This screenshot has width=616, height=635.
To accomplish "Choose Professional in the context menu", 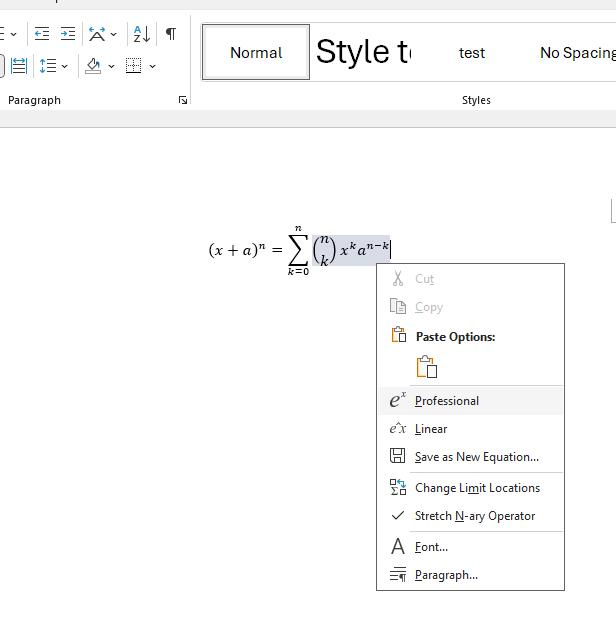I will click(x=471, y=401).
